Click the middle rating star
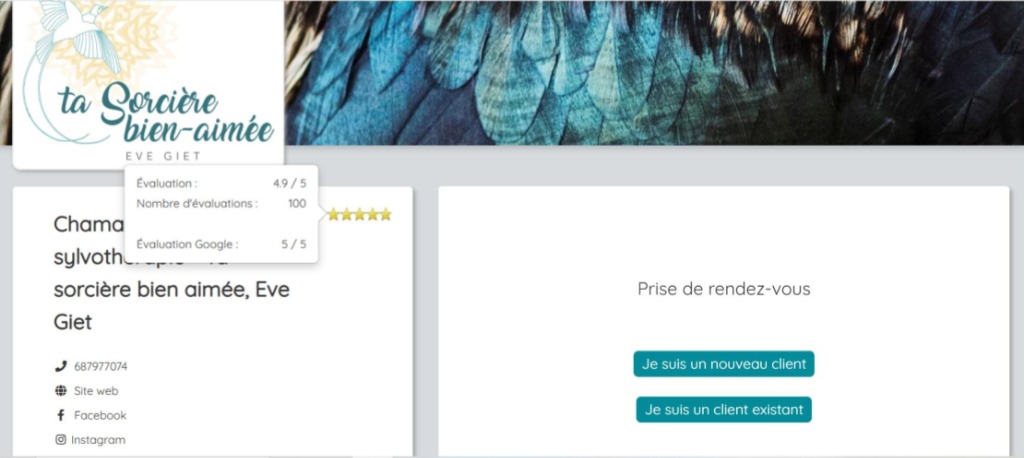 (x=360, y=214)
